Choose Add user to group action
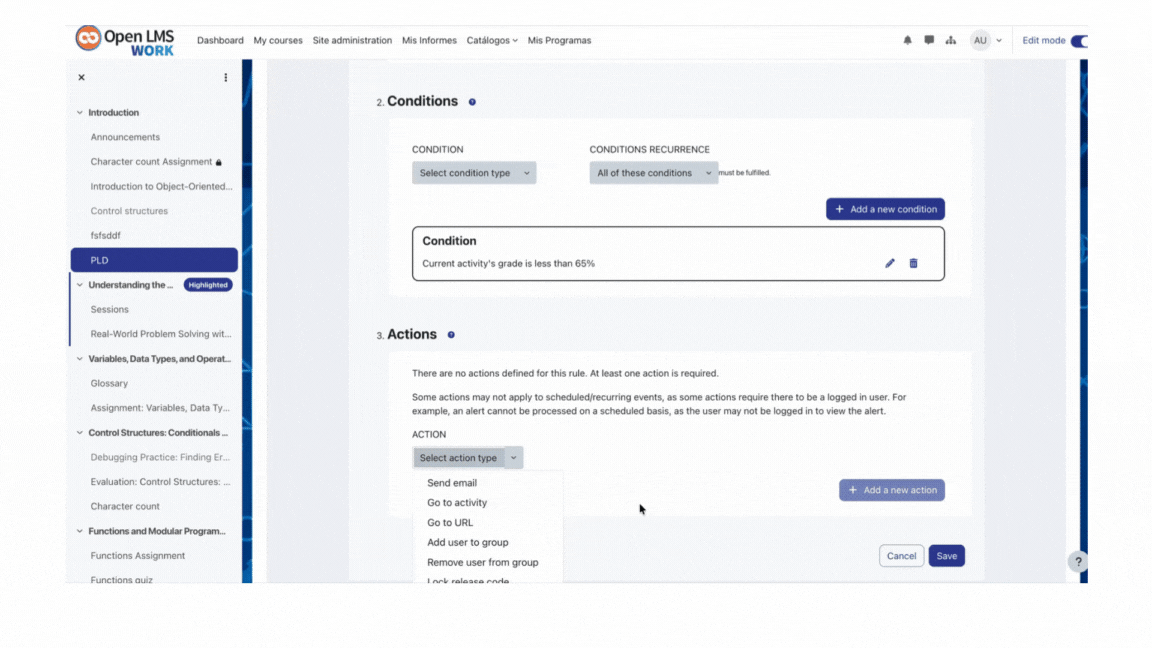 [467, 542]
